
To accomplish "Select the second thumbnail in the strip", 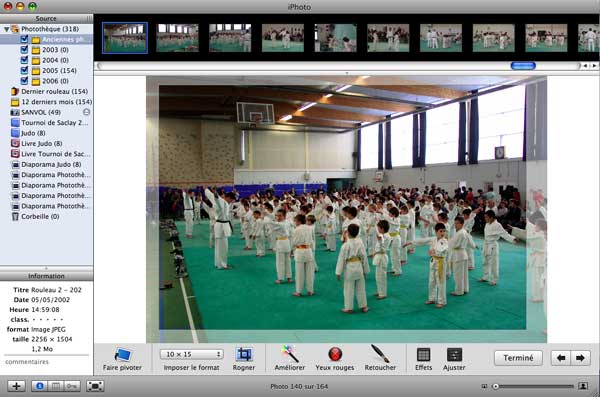I will [178, 38].
